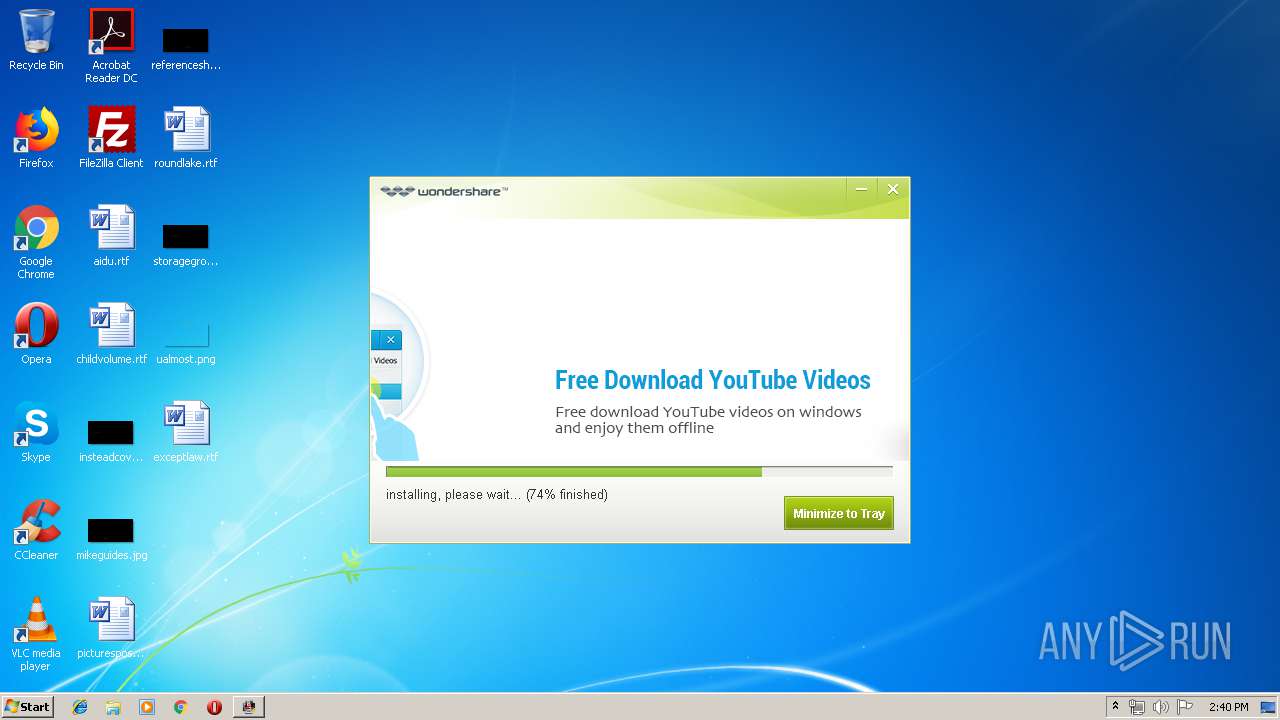
Task: Click the installer's taskbar button
Action: pos(248,706)
